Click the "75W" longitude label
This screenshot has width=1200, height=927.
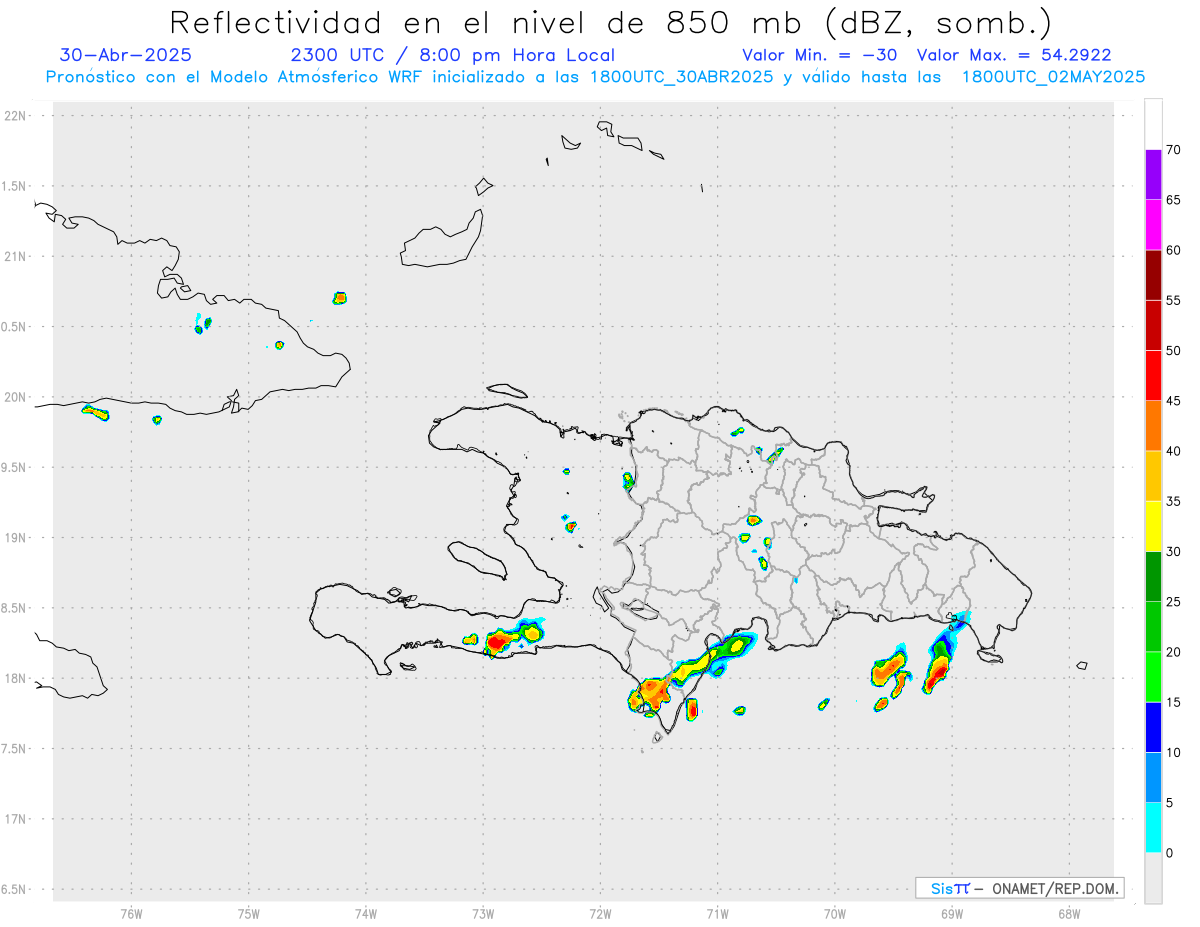click(249, 914)
